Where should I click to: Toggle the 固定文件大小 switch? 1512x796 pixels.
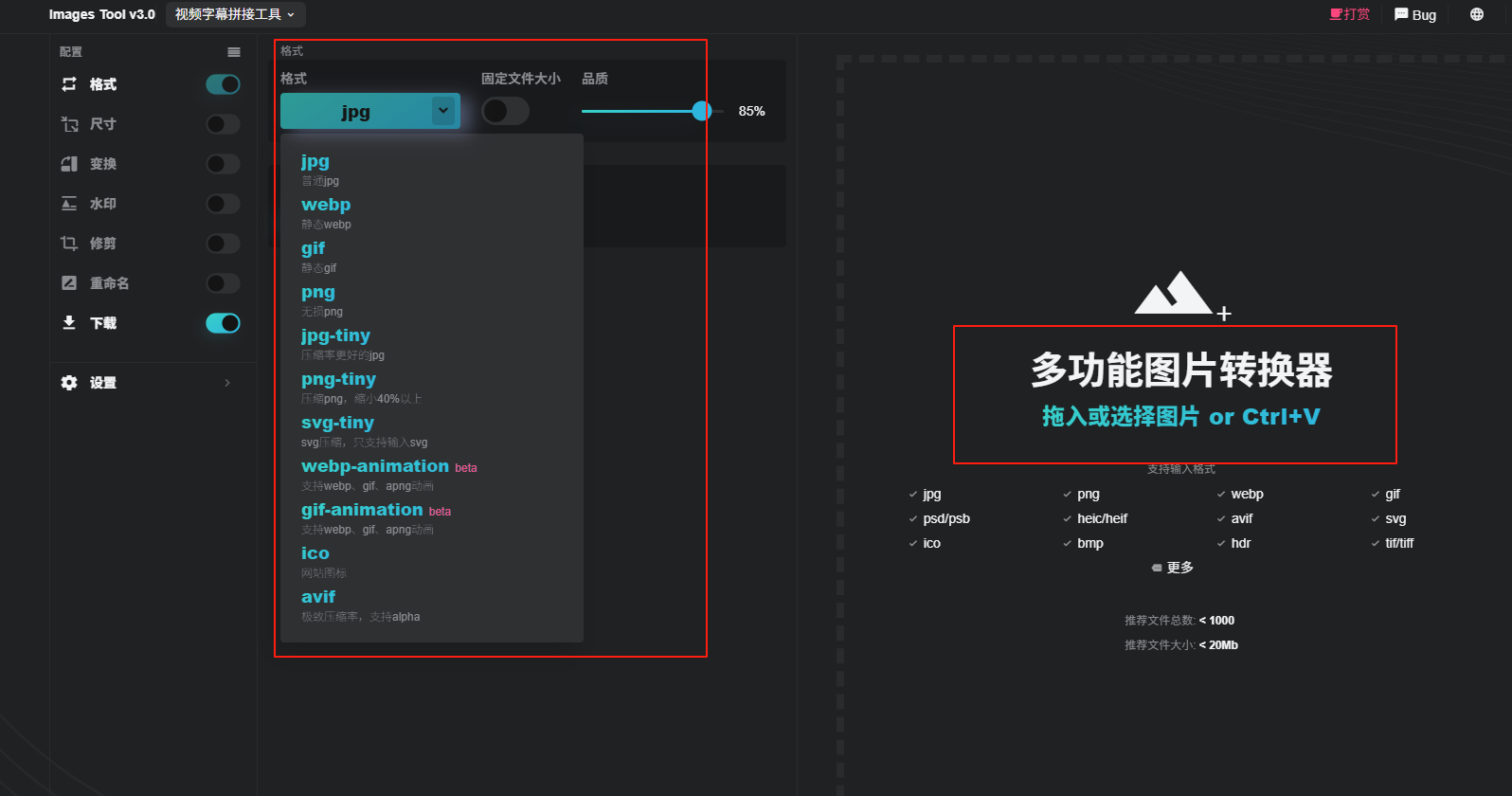coord(506,111)
